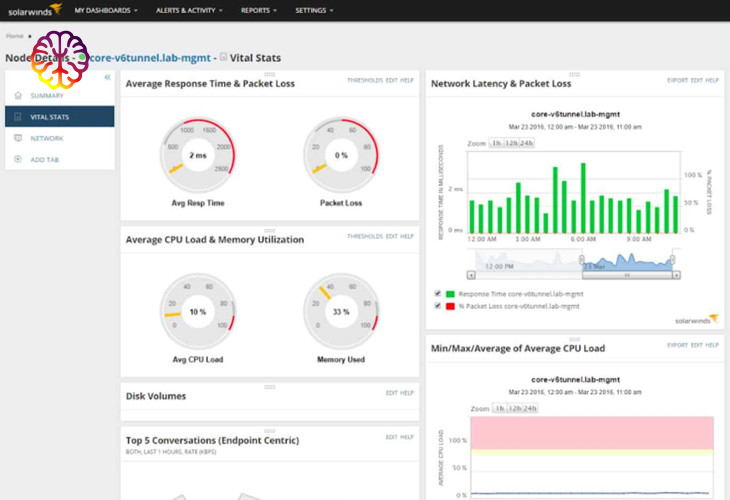730x500 pixels.
Task: Select the Summary tab in the sidebar
Action: tap(60, 95)
